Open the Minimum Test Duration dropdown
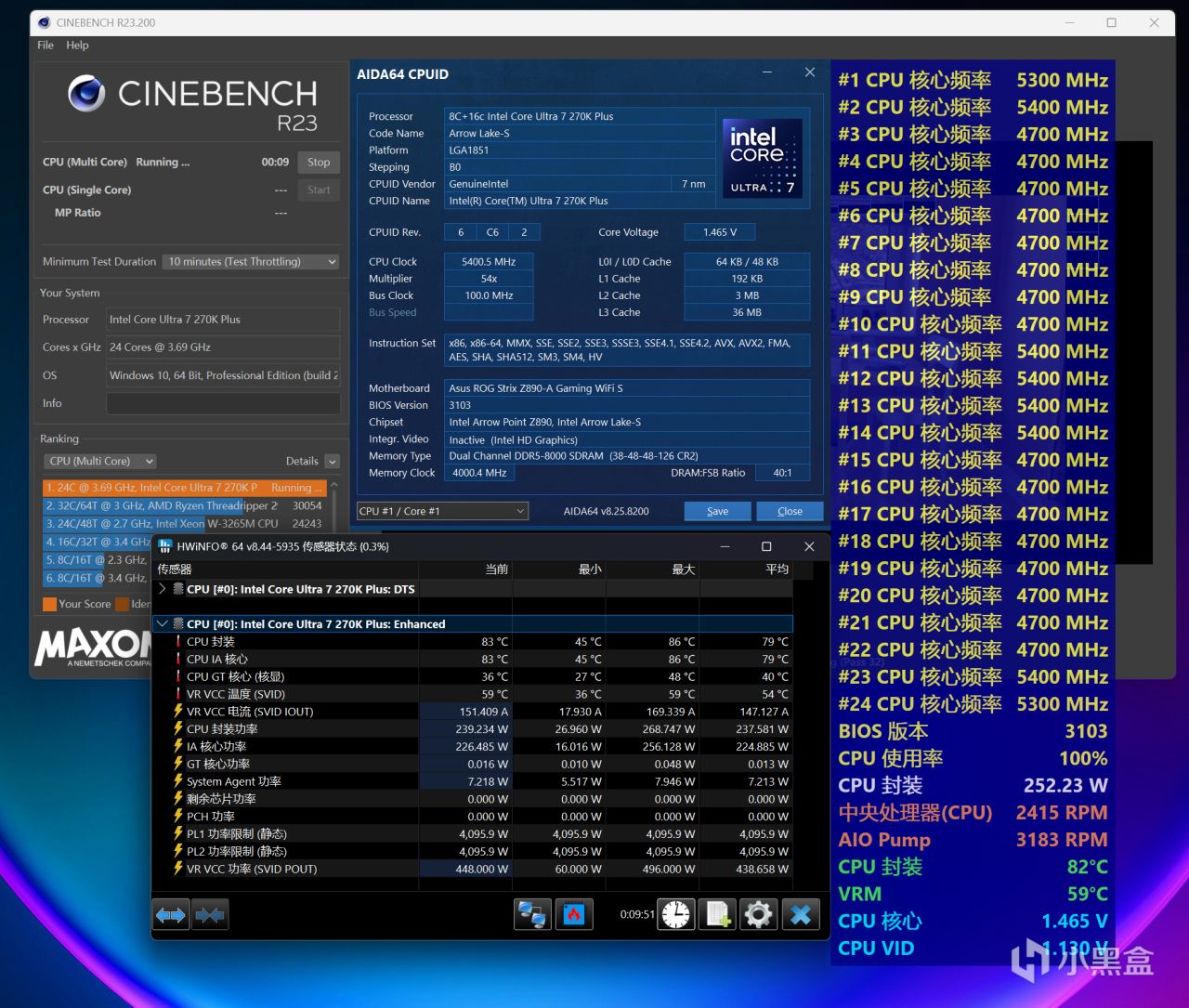The image size is (1189, 1008). point(250,262)
